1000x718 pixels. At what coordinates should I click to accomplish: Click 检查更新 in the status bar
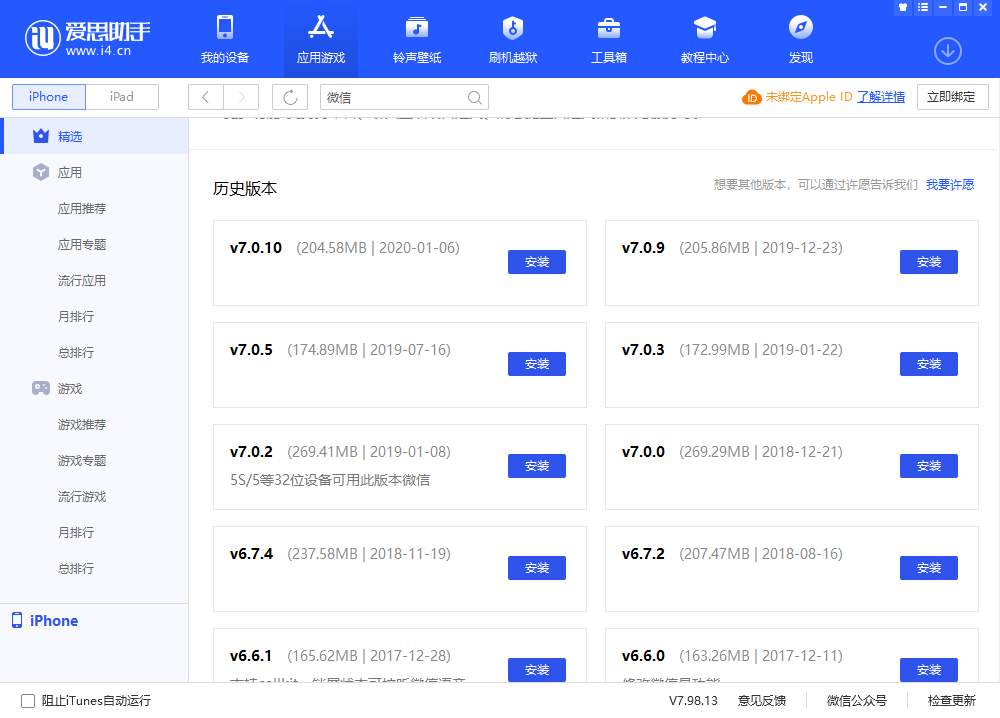point(952,701)
